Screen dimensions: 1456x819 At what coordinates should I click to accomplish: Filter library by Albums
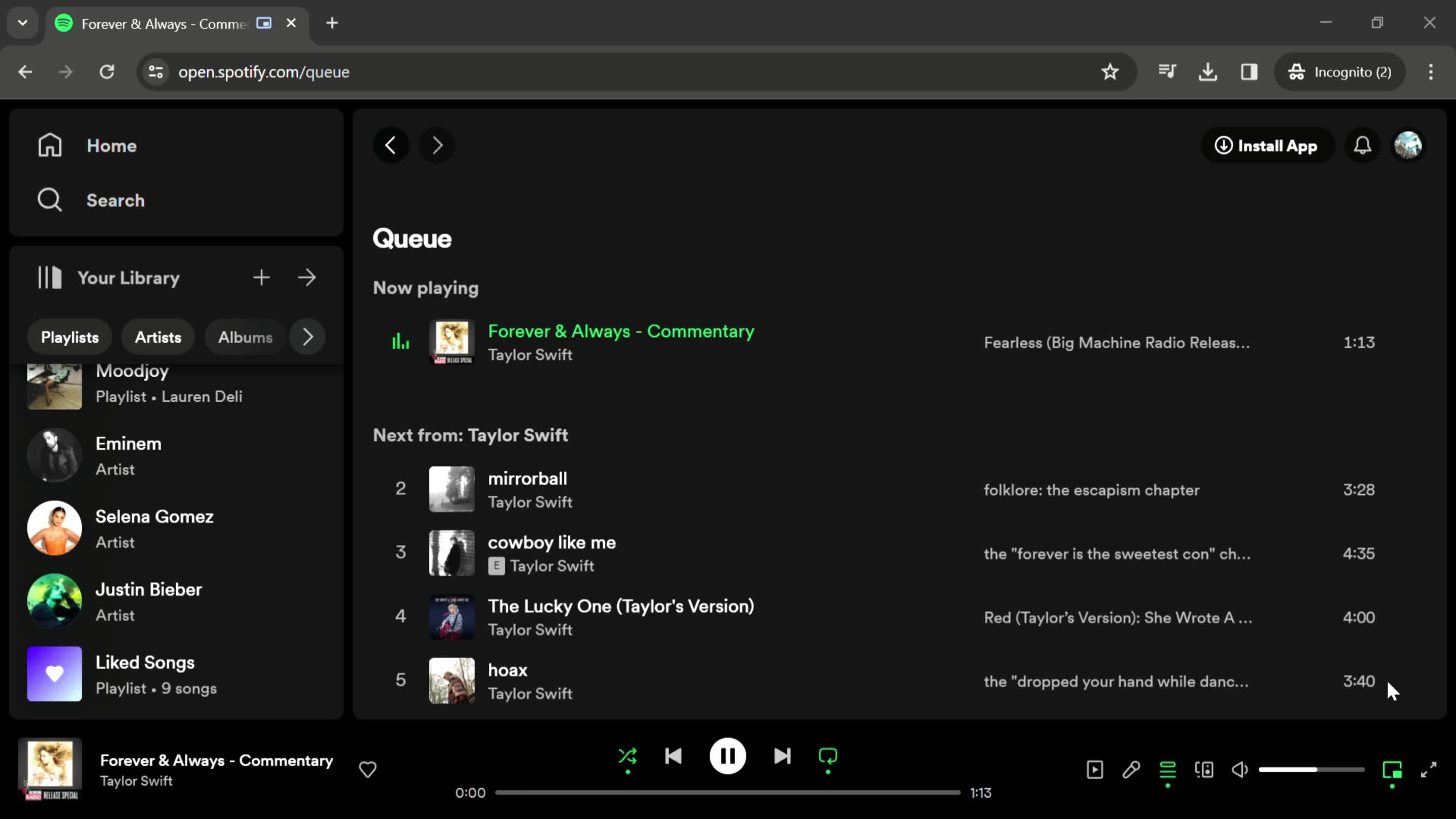[x=245, y=337]
